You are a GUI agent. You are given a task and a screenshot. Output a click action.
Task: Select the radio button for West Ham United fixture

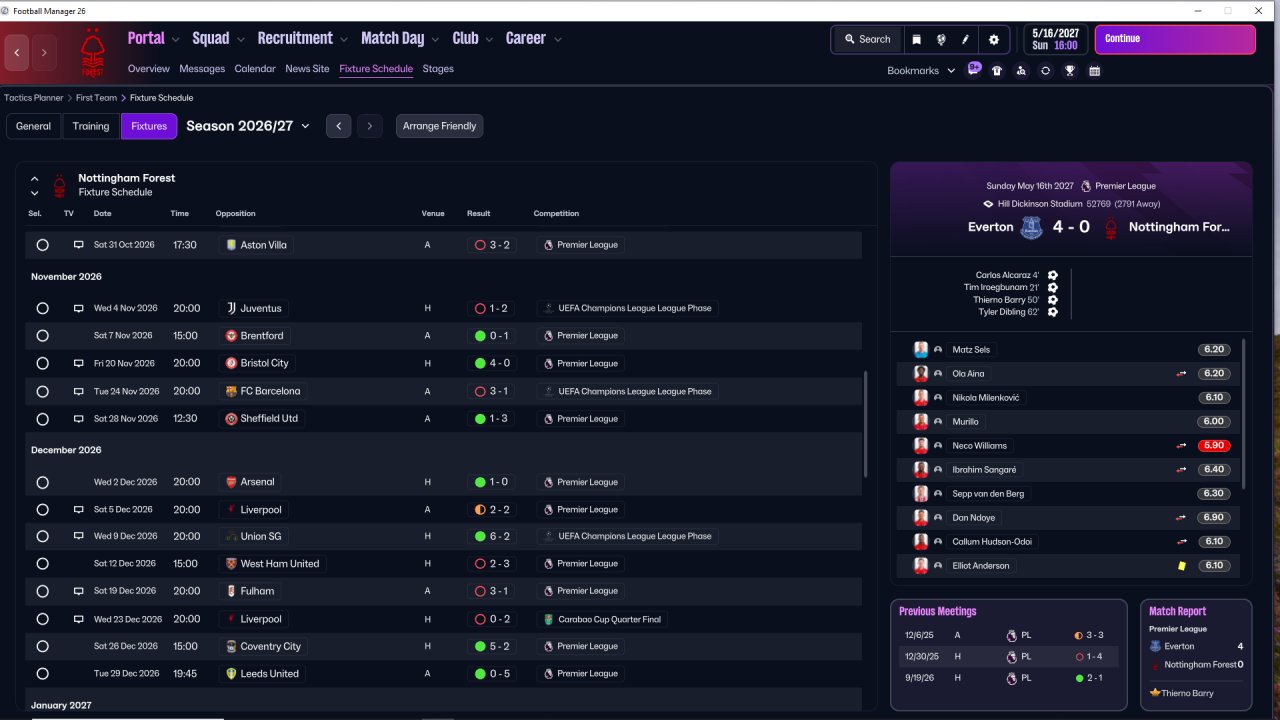(42, 564)
